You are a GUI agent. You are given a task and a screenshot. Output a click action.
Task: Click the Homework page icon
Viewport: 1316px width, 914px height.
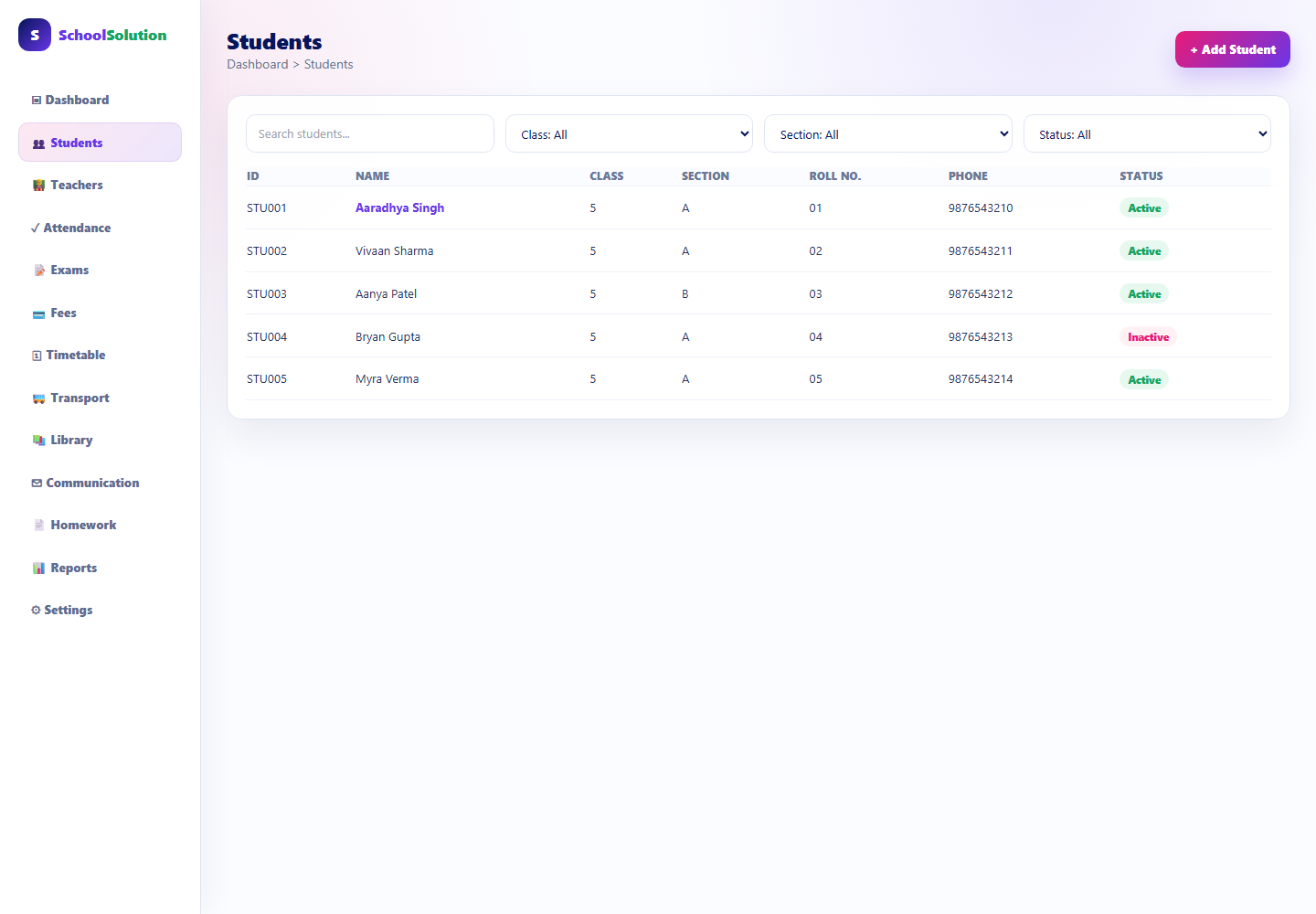[38, 526]
